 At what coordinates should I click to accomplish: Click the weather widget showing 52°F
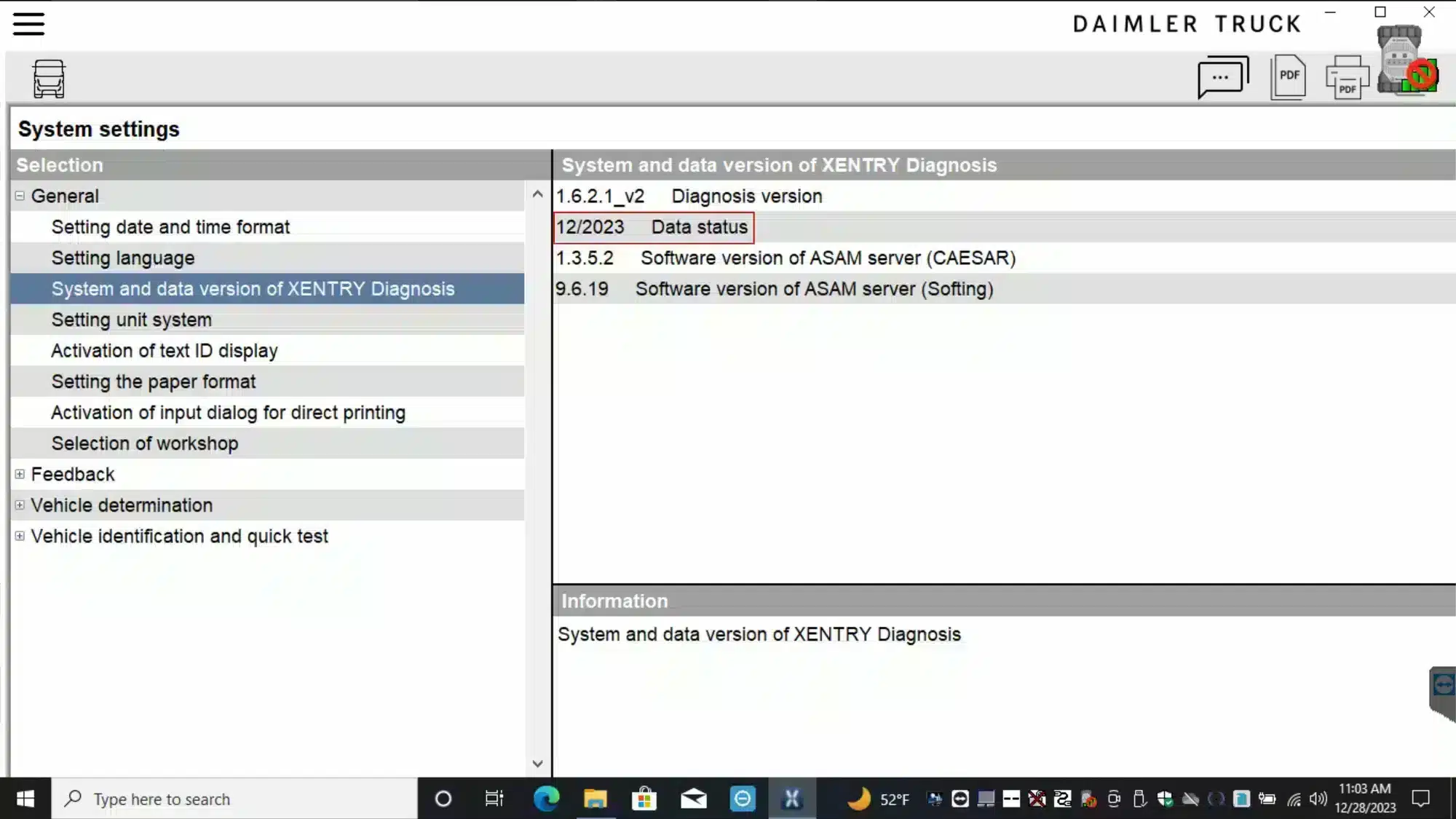[879, 799]
